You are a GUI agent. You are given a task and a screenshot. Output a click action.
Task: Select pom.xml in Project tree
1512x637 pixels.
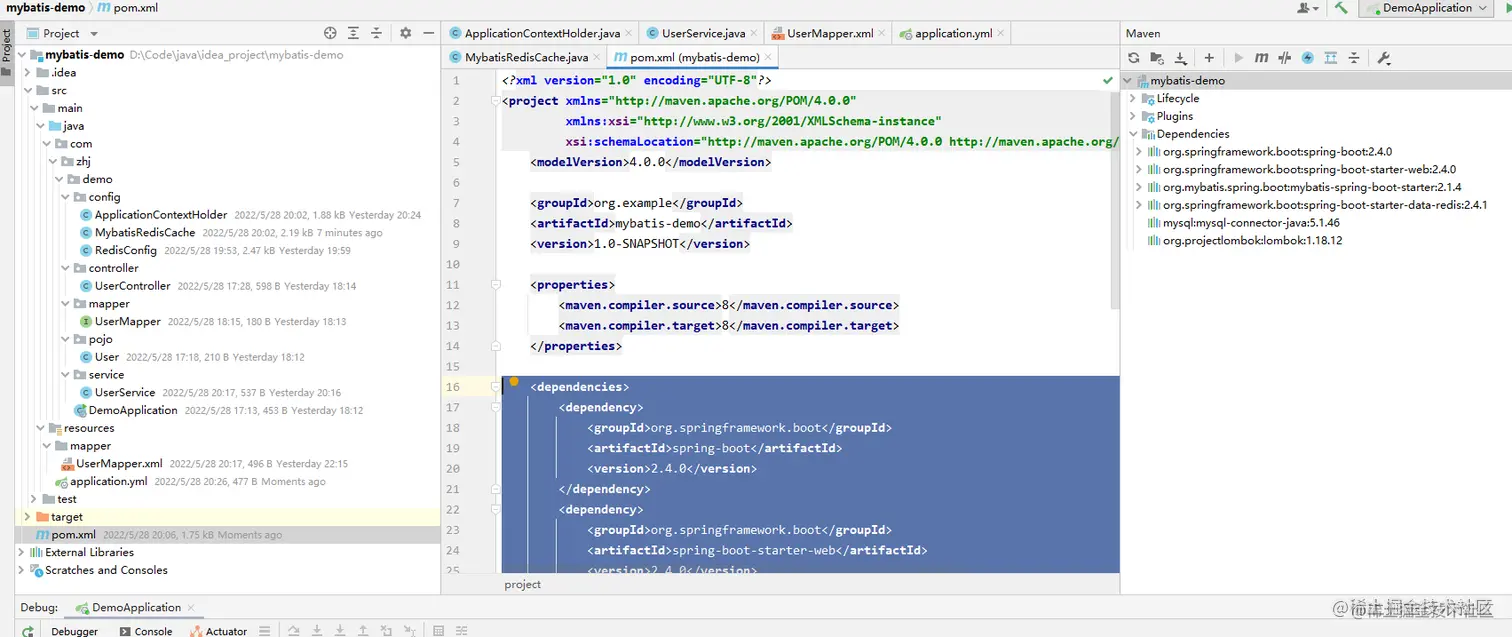(73, 535)
